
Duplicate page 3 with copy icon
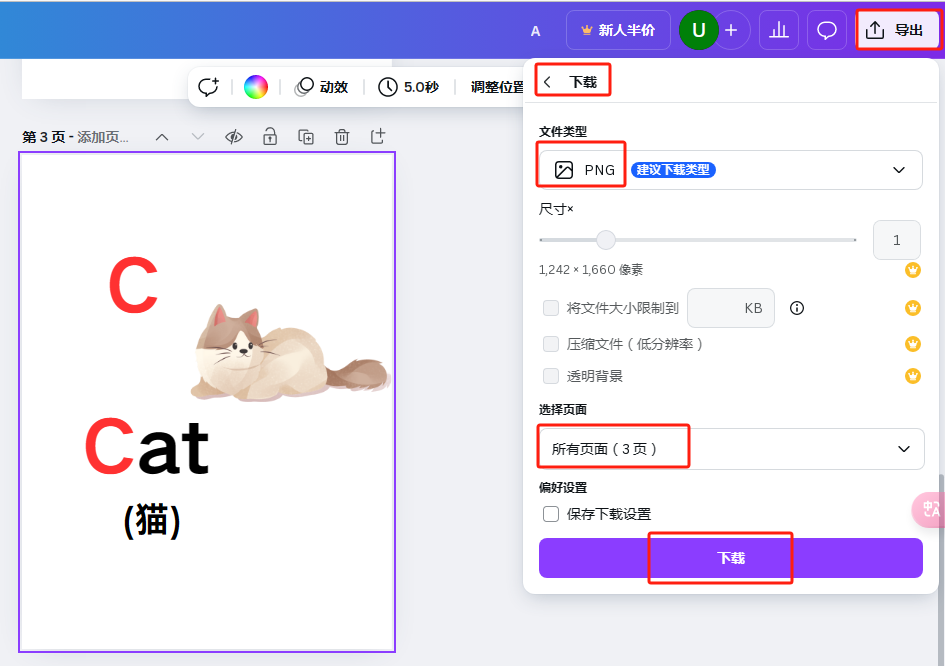pyautogui.click(x=306, y=137)
